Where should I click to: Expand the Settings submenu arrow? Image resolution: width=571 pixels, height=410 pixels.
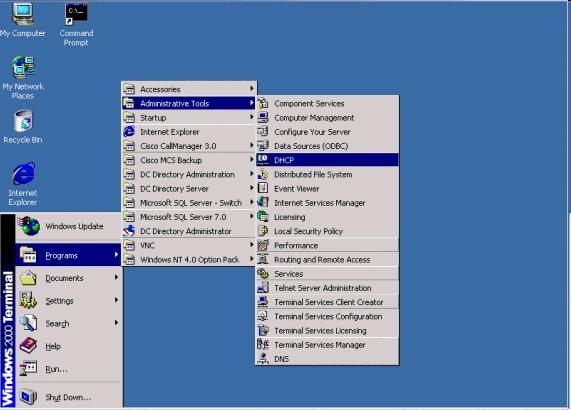[116, 300]
